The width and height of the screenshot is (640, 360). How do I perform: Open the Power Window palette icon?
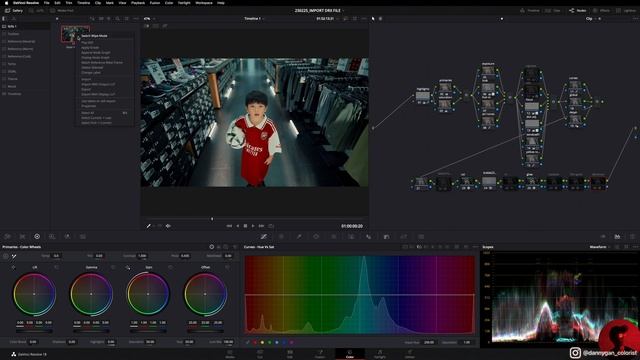tap(316, 236)
